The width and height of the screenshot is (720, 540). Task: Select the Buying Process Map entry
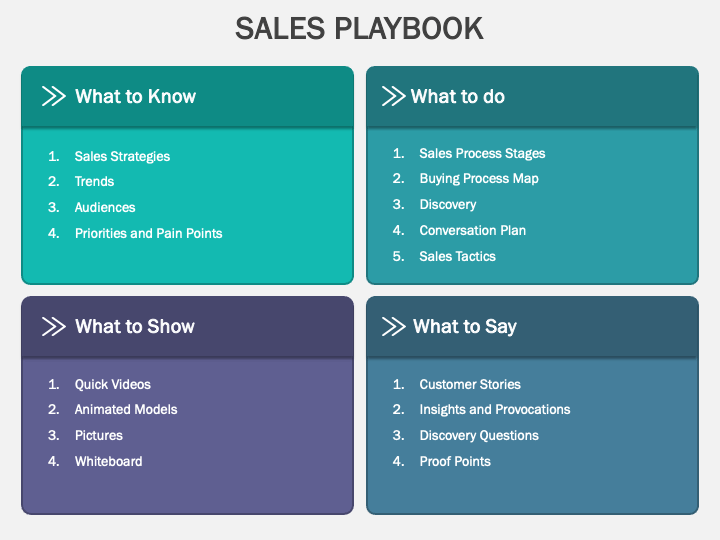pos(479,179)
